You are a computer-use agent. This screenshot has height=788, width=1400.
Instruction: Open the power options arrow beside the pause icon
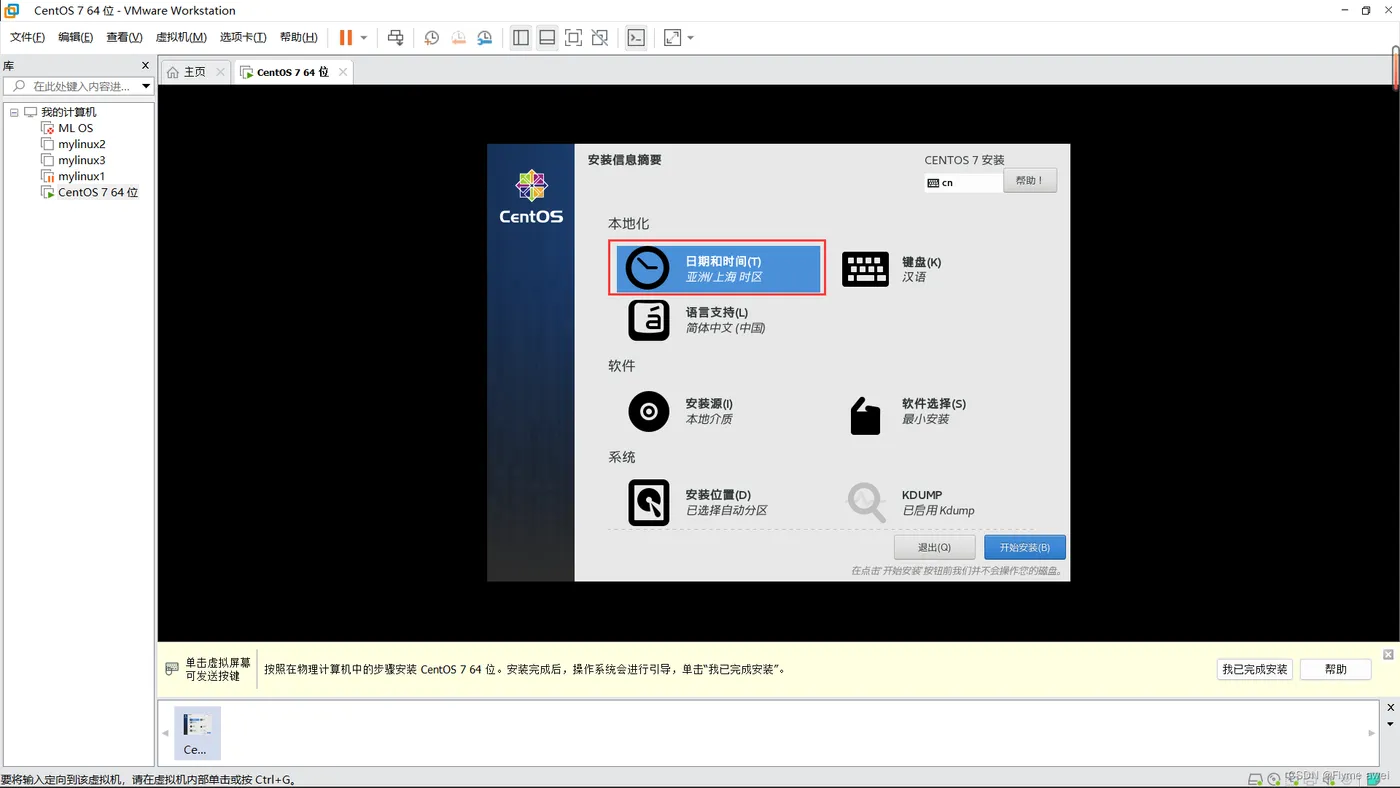coord(364,38)
